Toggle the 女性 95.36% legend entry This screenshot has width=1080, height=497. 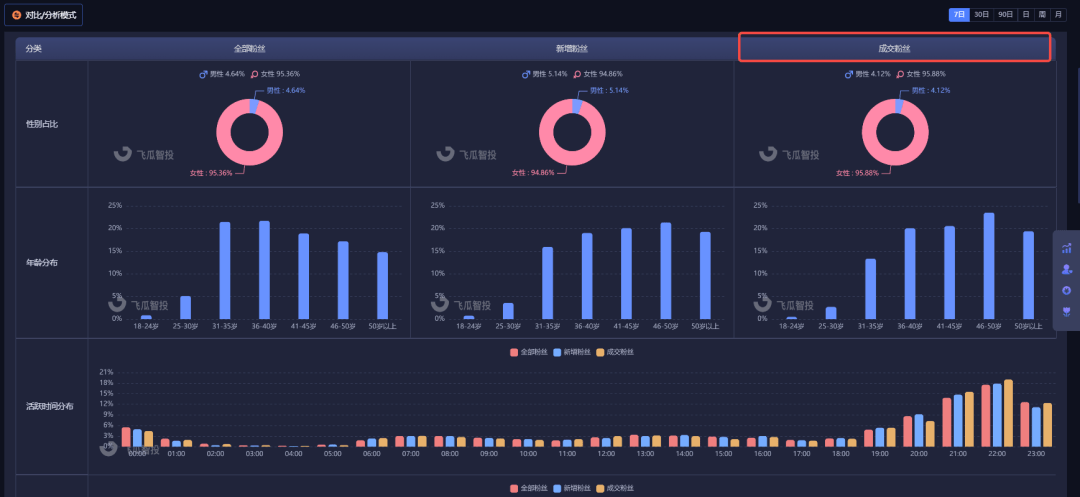tap(276, 74)
